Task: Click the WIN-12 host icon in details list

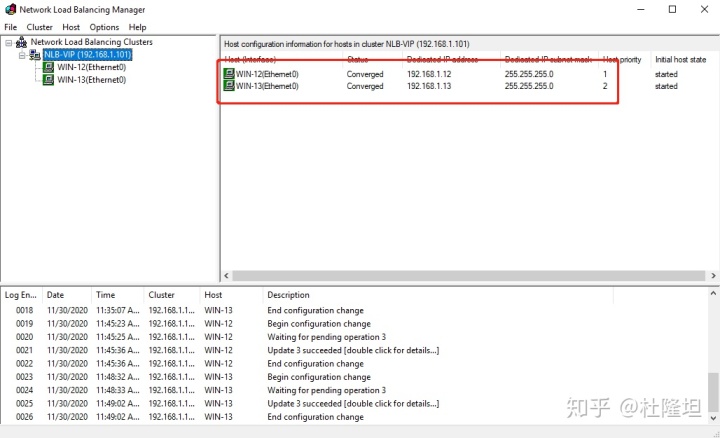Action: pyautogui.click(x=229, y=73)
